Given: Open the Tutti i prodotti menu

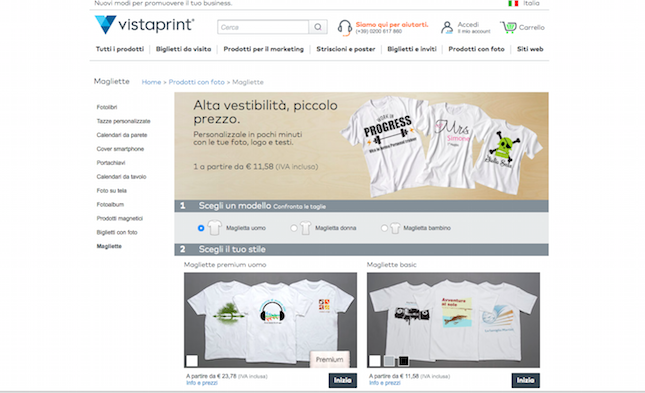Looking at the screenshot, I should [120, 49].
